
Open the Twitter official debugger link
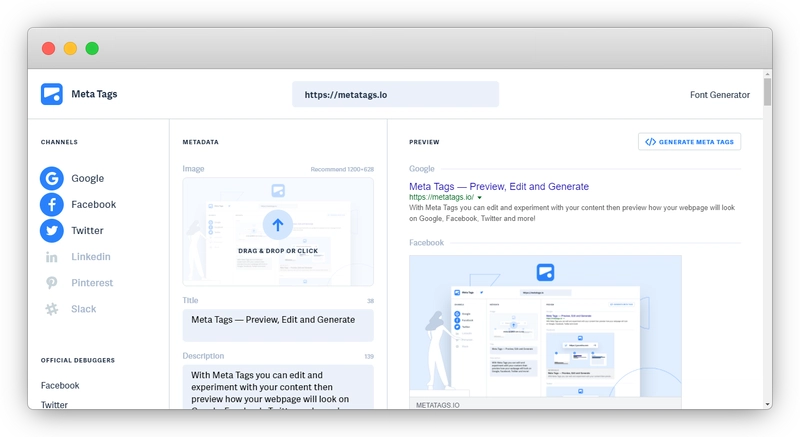(x=54, y=404)
